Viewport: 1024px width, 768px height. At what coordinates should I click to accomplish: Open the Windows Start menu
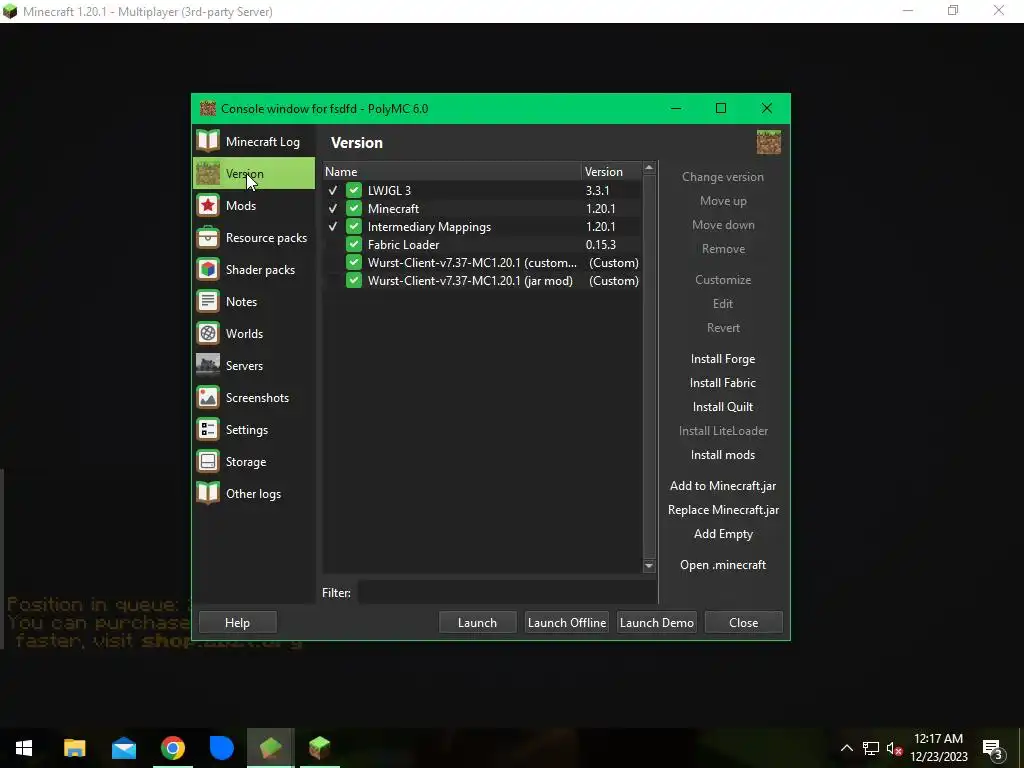[x=24, y=748]
